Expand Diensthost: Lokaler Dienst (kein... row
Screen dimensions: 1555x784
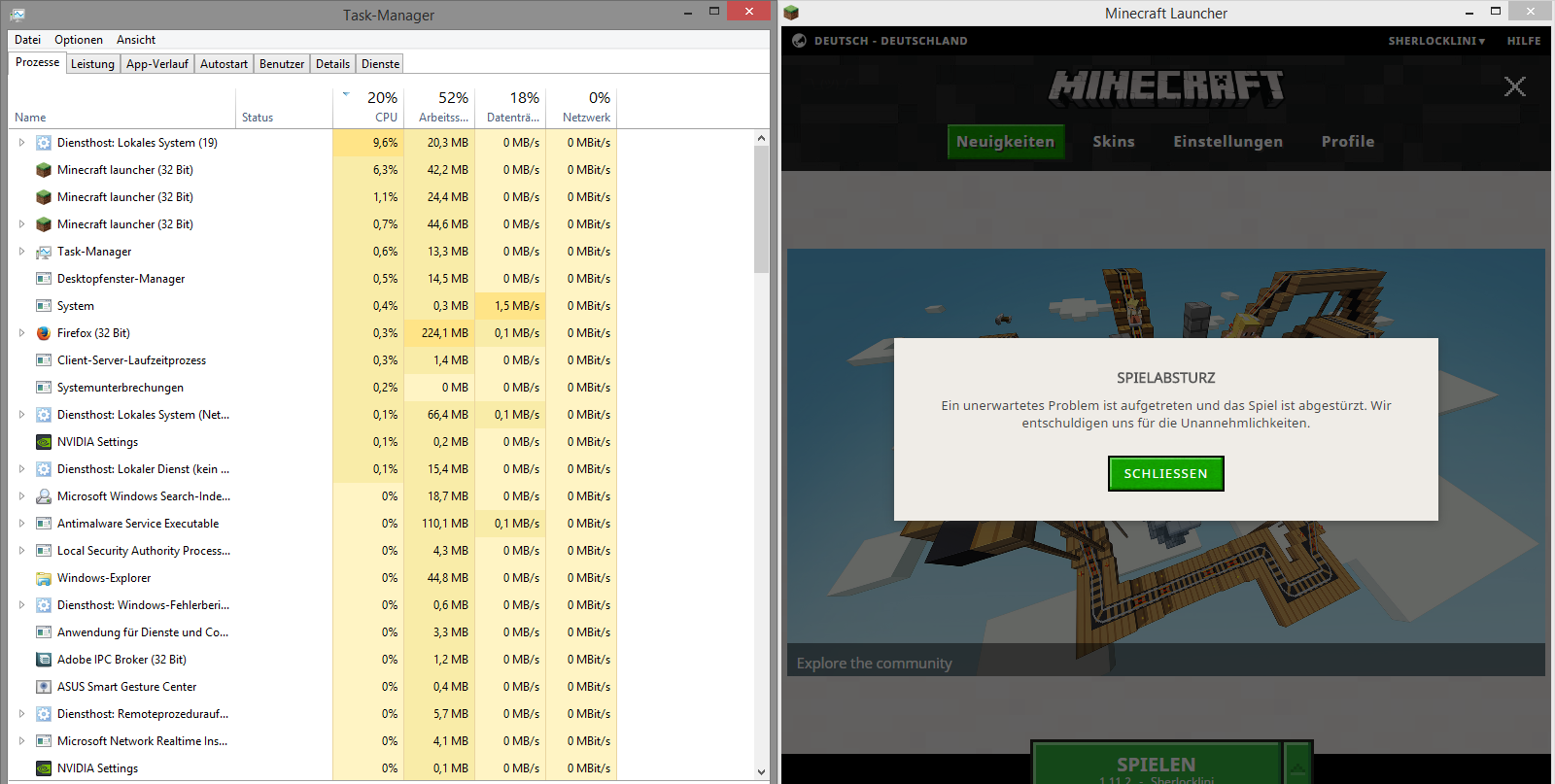tap(21, 469)
